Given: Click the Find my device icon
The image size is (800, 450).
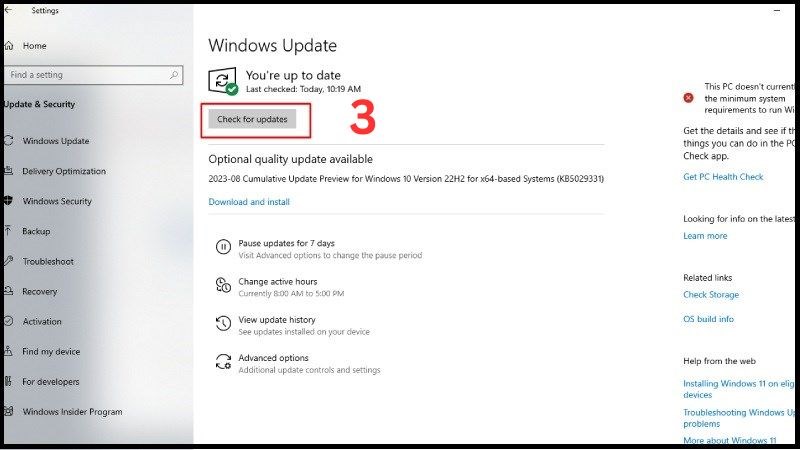Looking at the screenshot, I should 9,352.
